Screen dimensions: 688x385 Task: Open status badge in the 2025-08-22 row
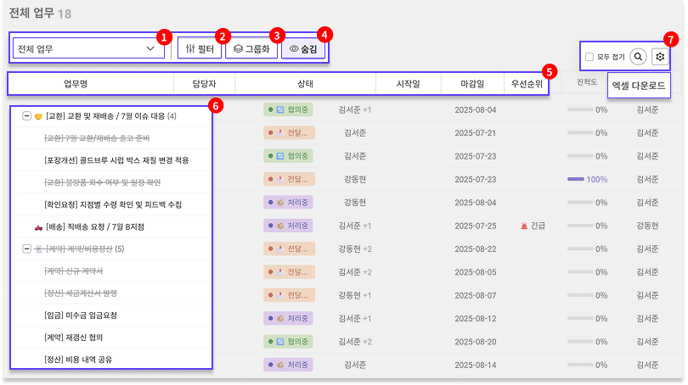(289, 249)
